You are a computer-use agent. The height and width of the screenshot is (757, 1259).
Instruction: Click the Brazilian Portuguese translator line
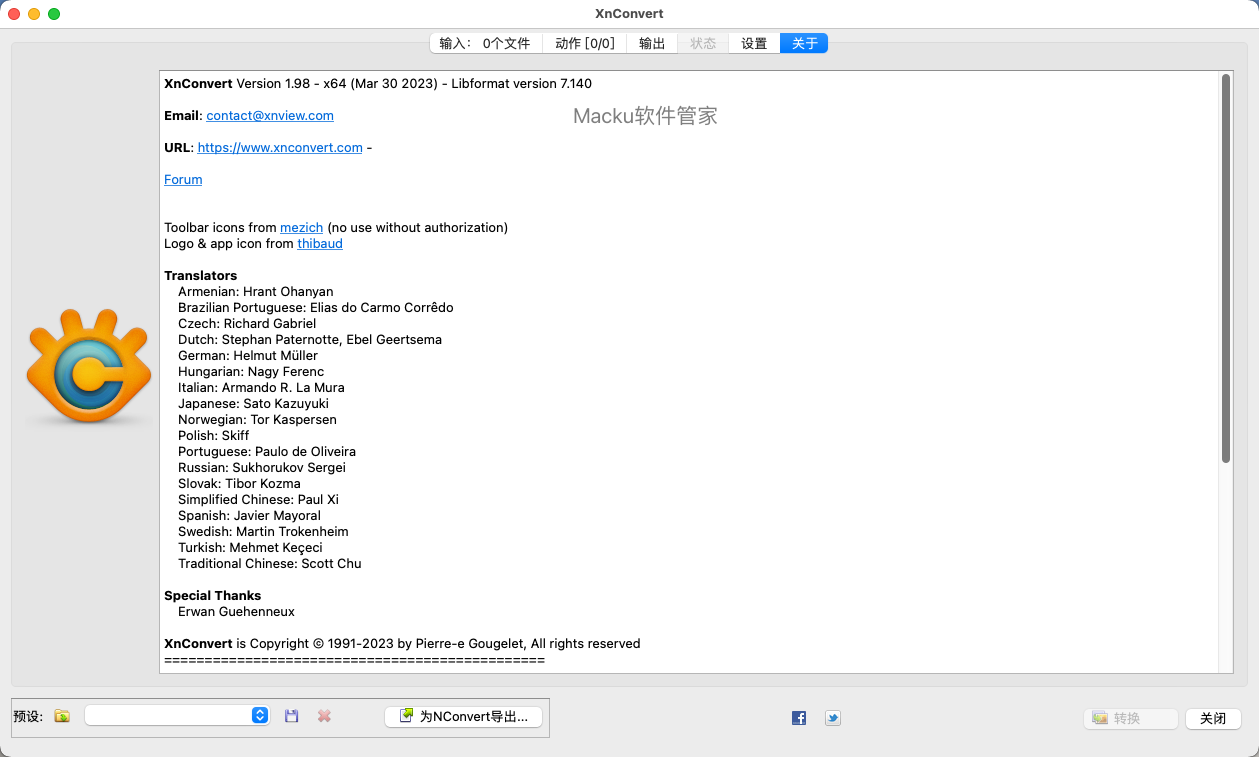316,307
